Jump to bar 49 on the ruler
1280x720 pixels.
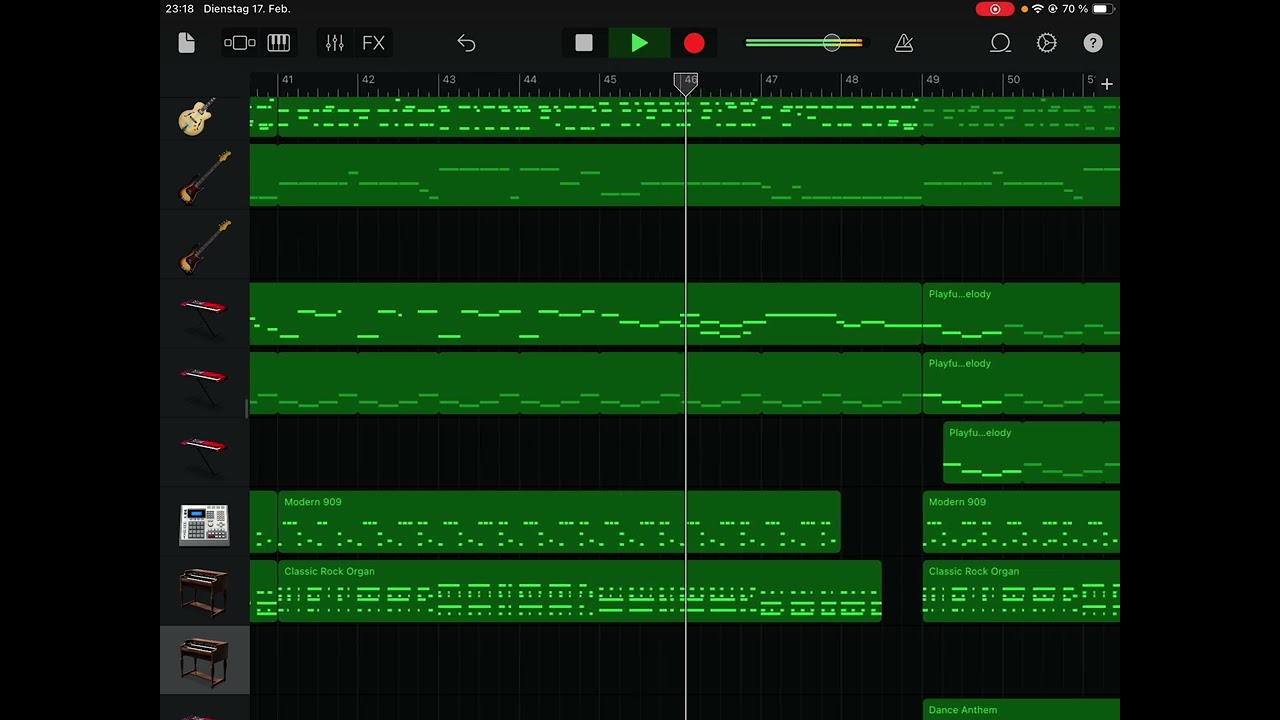click(x=933, y=80)
